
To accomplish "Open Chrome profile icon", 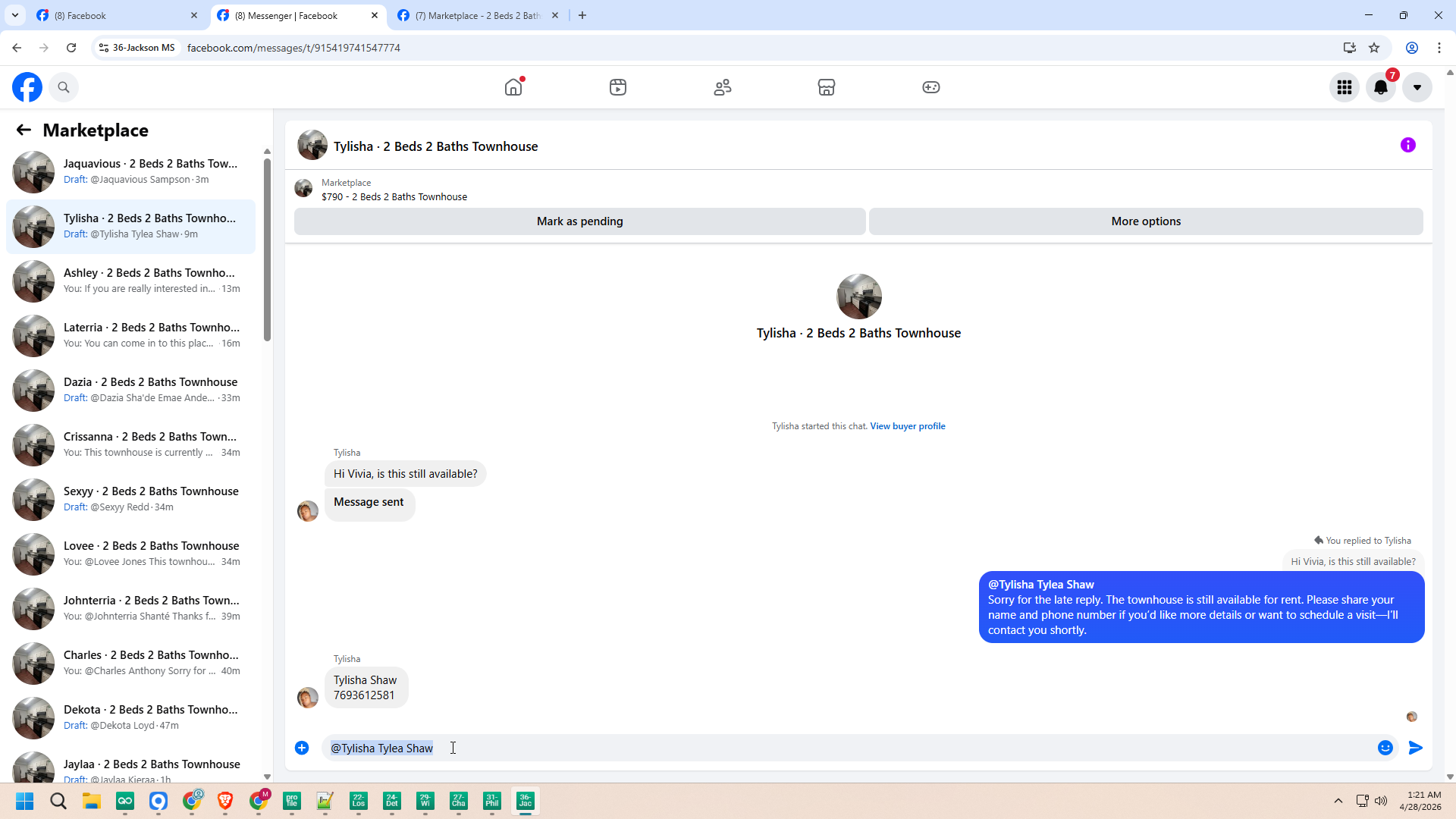I will coord(1412,48).
